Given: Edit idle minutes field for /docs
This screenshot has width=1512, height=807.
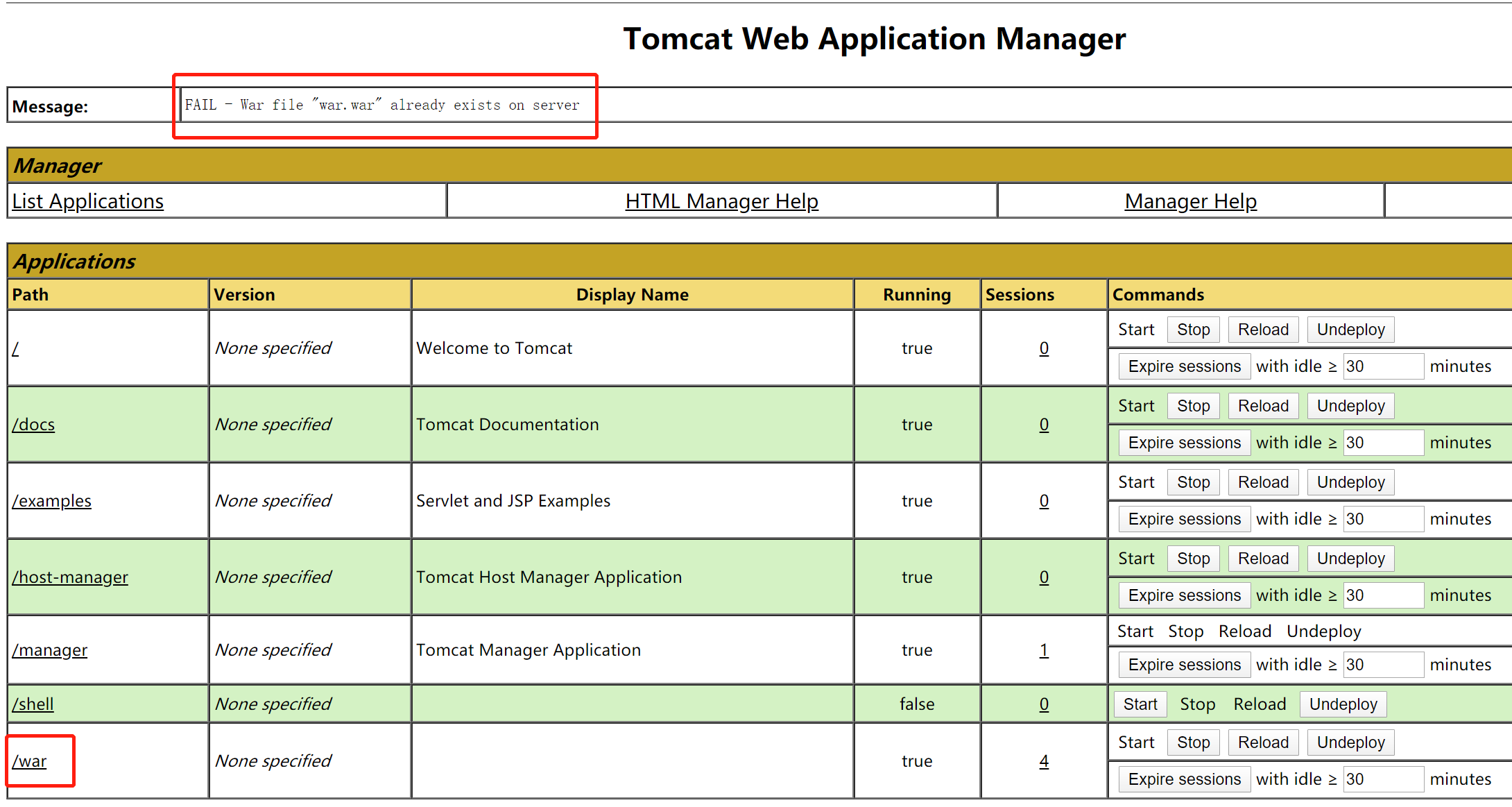Looking at the screenshot, I should [1383, 443].
